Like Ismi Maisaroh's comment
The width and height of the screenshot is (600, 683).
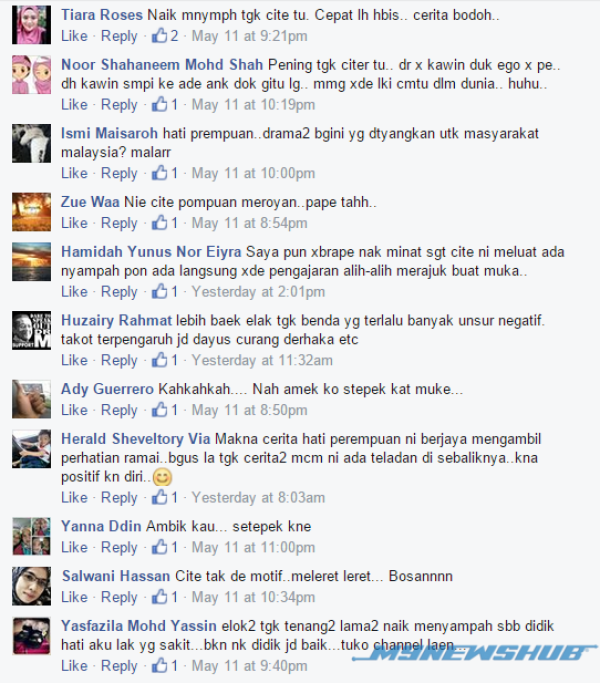(74, 173)
